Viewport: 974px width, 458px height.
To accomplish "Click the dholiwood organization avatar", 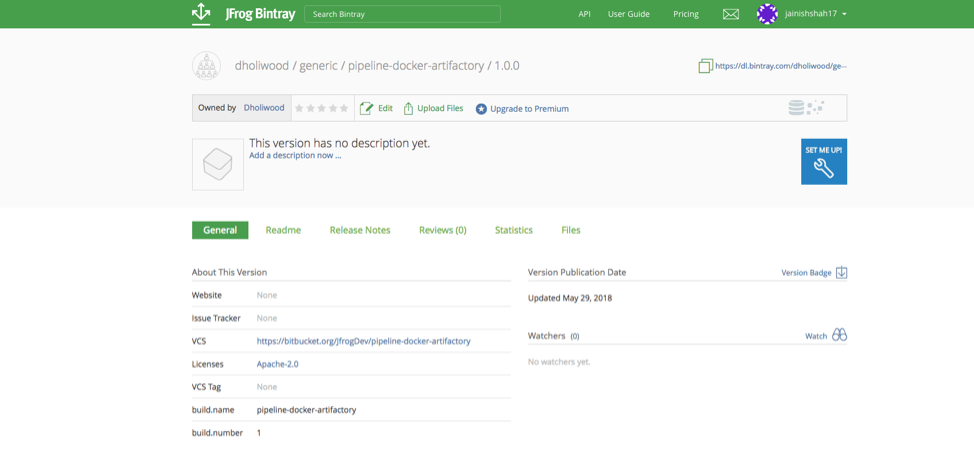I will (206, 66).
